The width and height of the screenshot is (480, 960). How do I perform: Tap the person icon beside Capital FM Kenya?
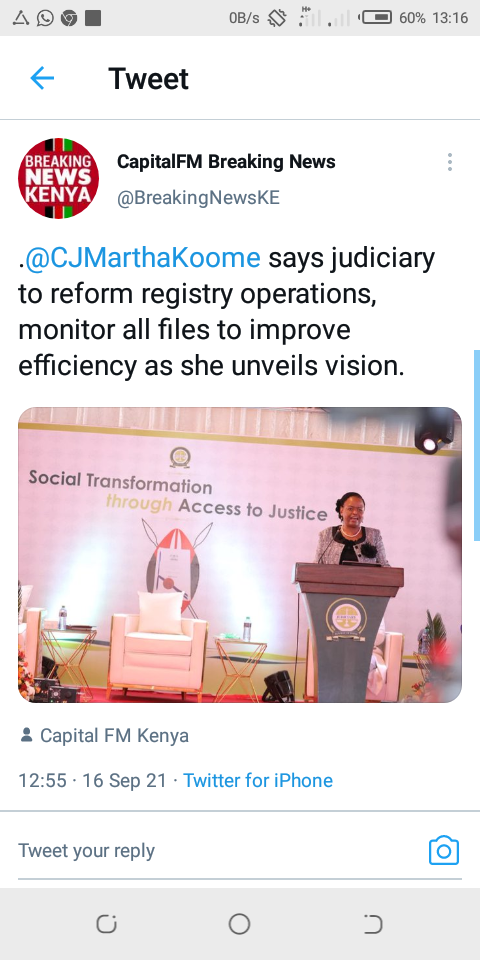coord(26,735)
